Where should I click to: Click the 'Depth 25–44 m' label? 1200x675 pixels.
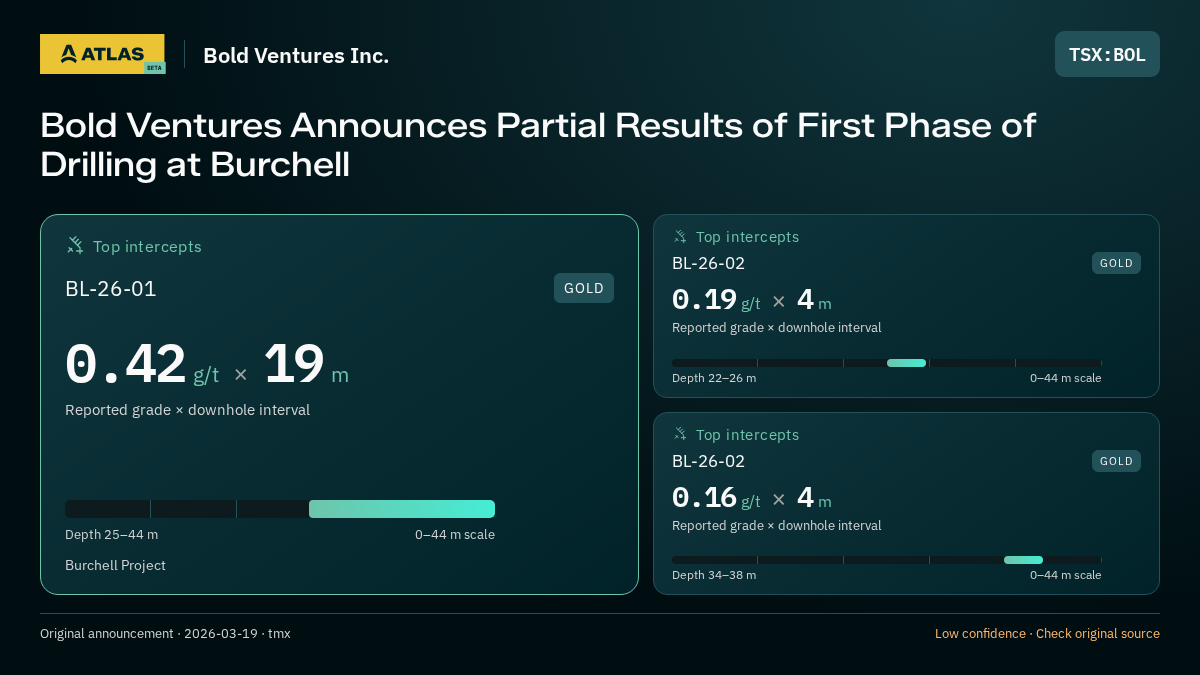(111, 535)
